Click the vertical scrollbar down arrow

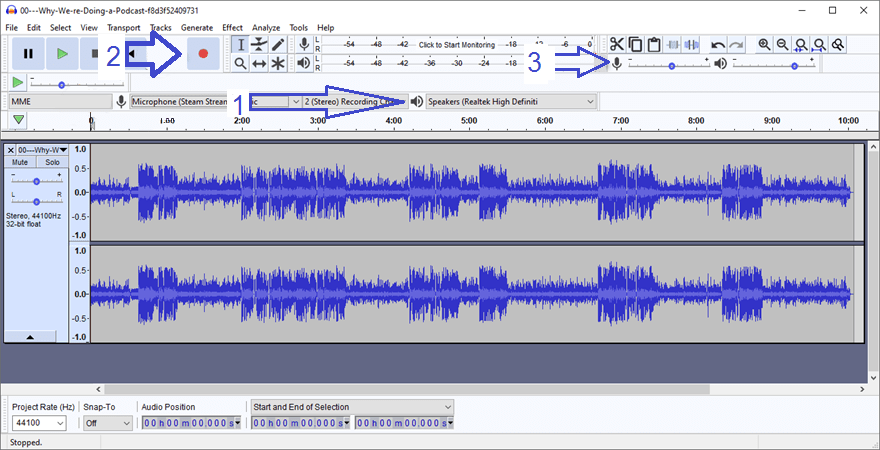coord(873,377)
